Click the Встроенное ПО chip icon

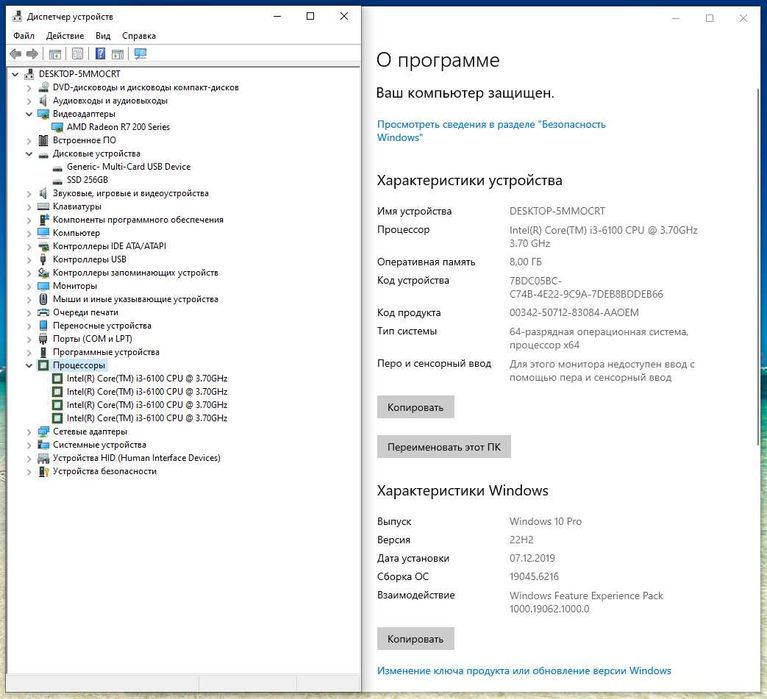click(x=44, y=140)
